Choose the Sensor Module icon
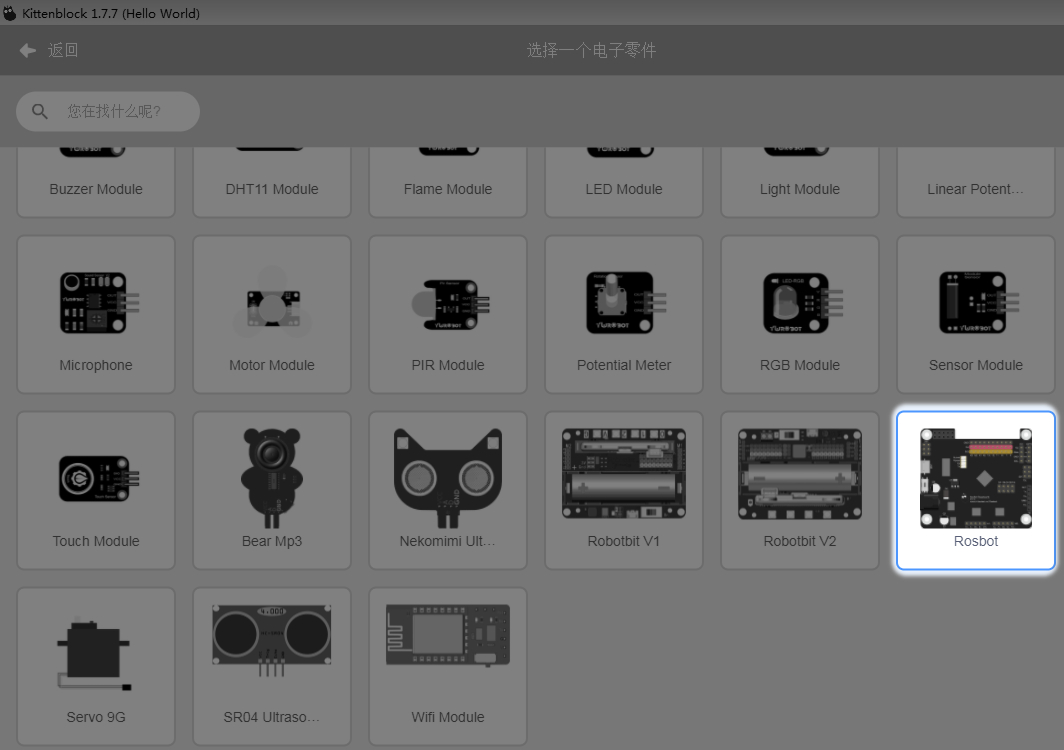The height and width of the screenshot is (750, 1064). 978,303
